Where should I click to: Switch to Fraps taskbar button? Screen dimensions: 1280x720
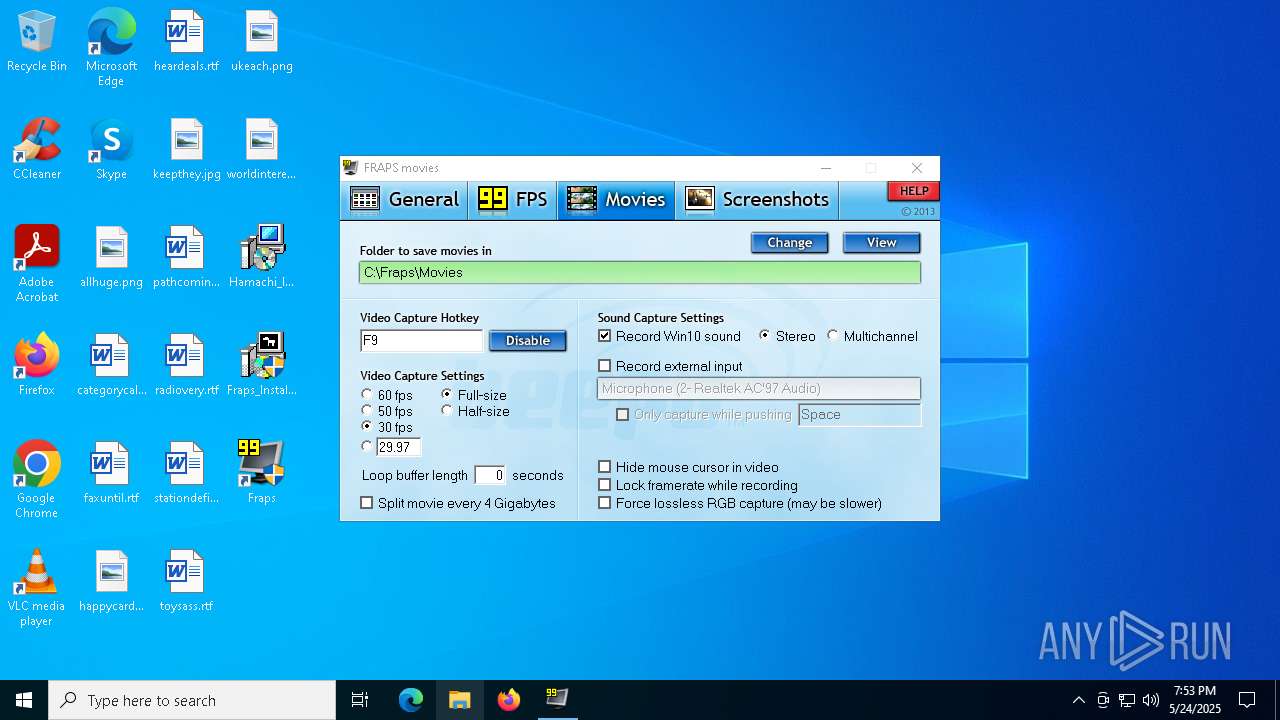coord(557,700)
